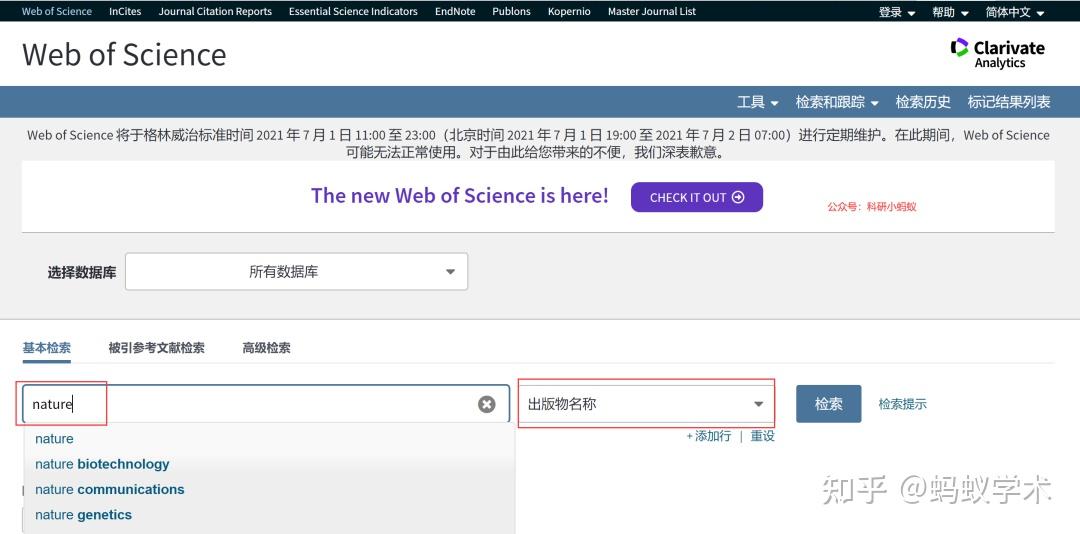The height and width of the screenshot is (534, 1080).
Task: Open InCites product link
Action: click(x=125, y=11)
